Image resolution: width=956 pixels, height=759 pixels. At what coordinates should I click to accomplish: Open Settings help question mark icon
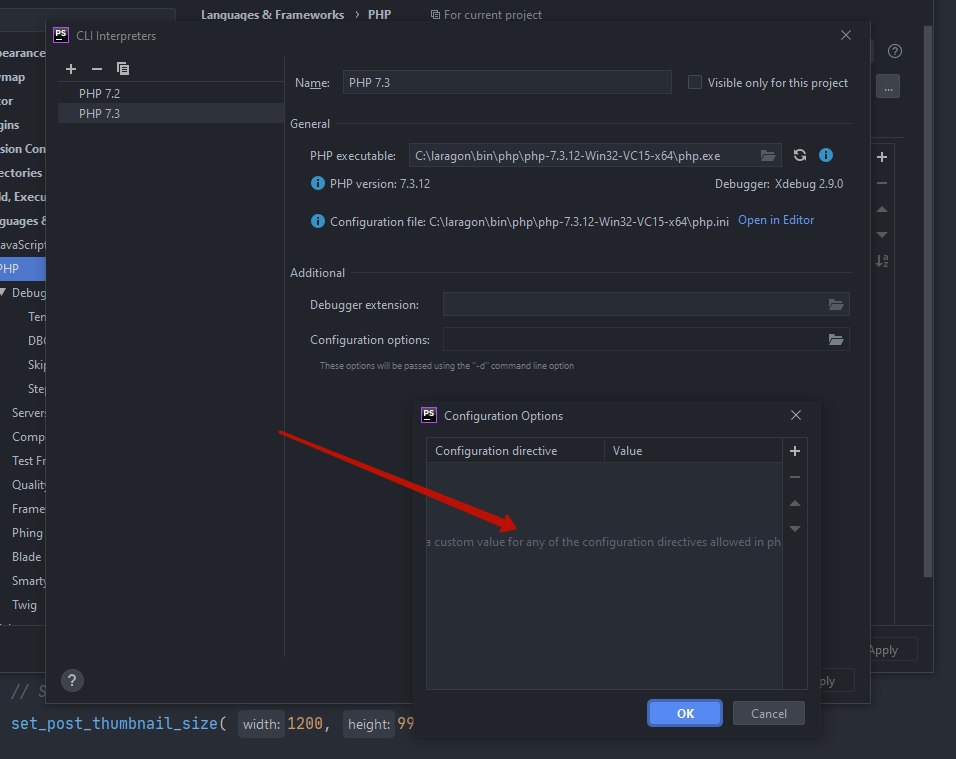pyautogui.click(x=894, y=51)
